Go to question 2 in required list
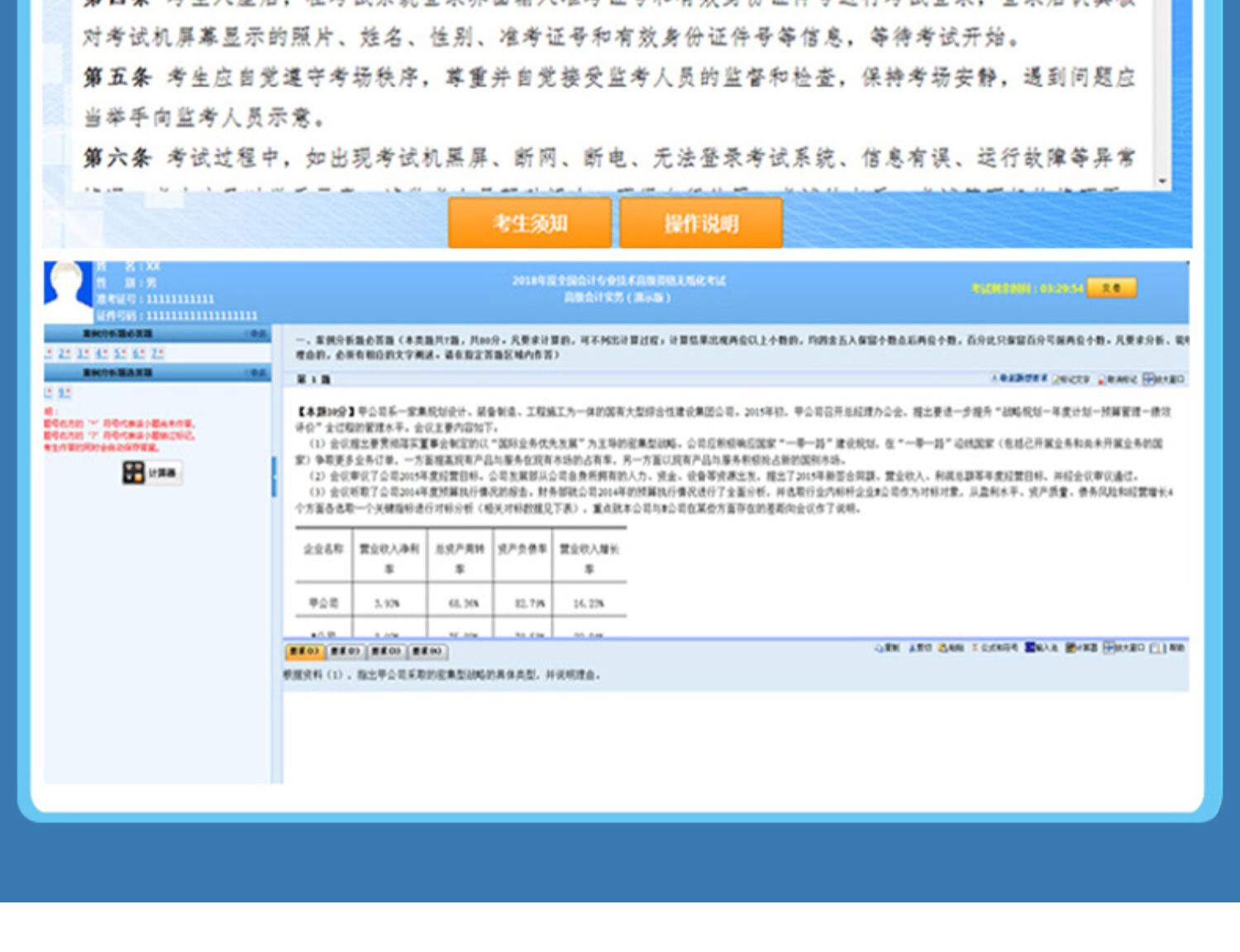1240x952 pixels. (64, 353)
